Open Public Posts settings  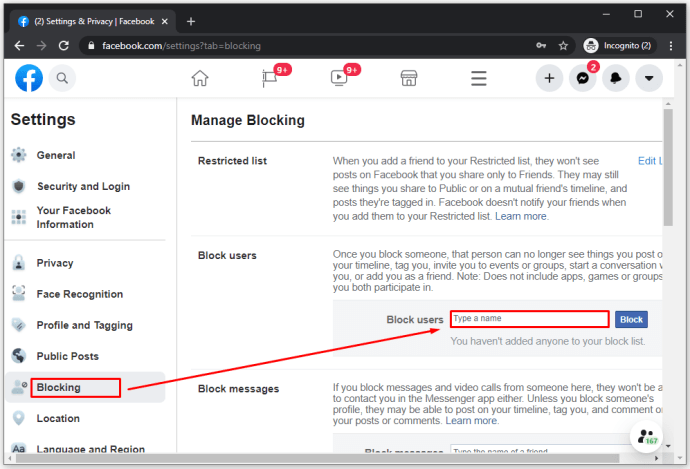(x=68, y=356)
